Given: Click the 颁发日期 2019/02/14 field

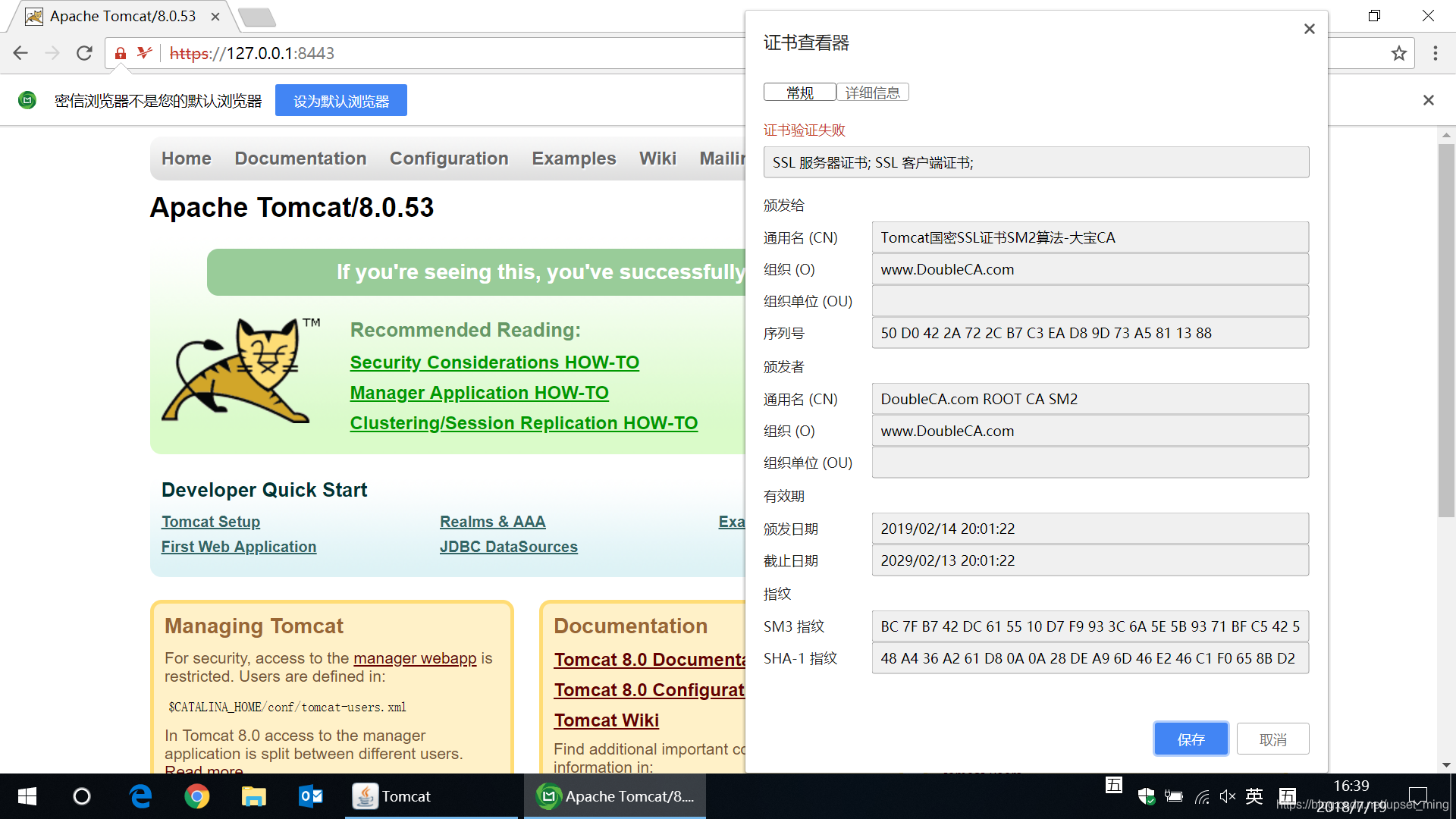Looking at the screenshot, I should pos(1090,529).
